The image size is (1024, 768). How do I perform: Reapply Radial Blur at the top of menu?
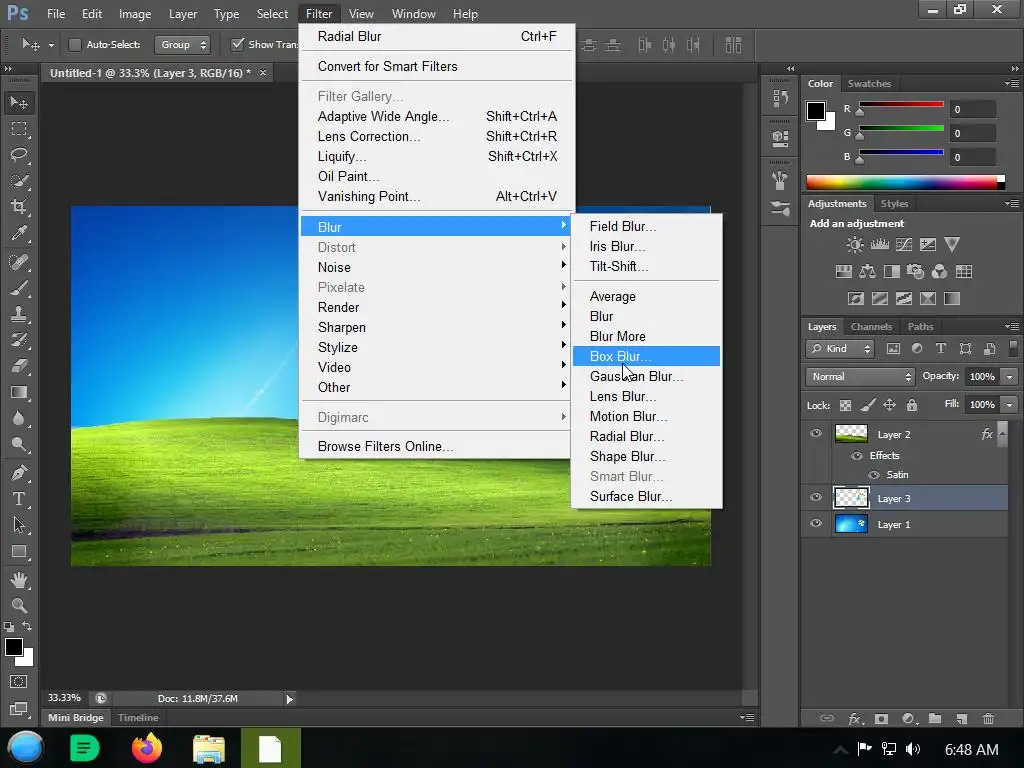[436, 36]
